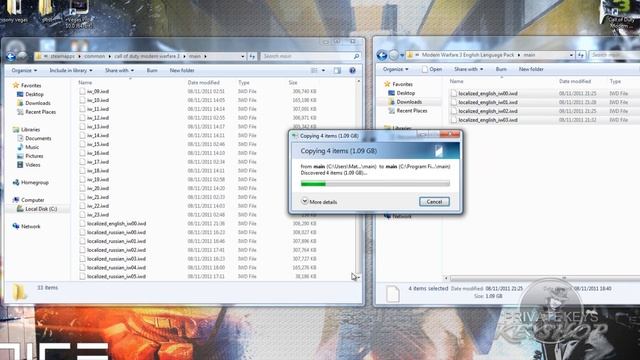The height and width of the screenshot is (360, 640).
Task: Expand More details in copy dialog
Action: (x=320, y=202)
